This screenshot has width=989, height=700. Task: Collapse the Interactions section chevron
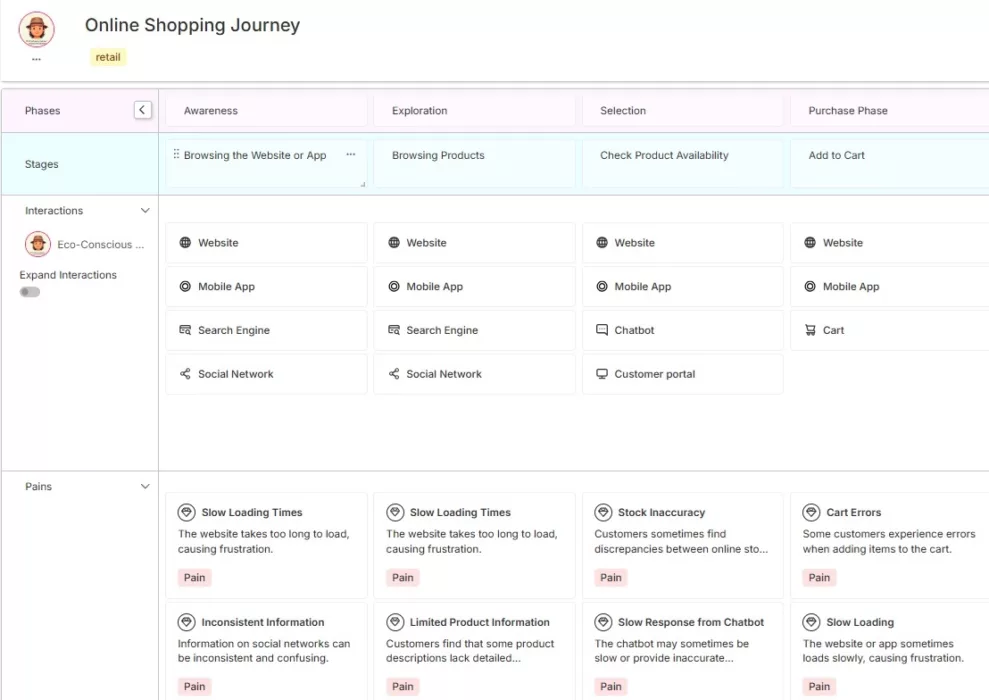click(145, 210)
